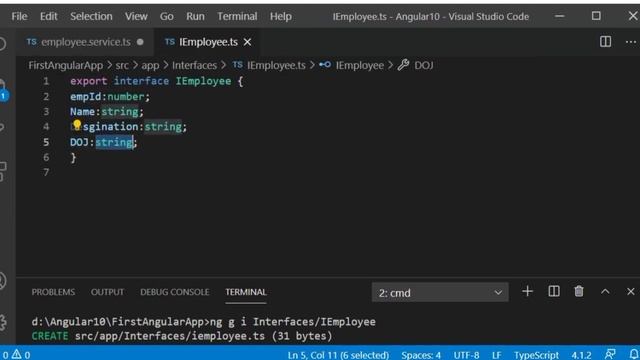Screen dimensions: 640x360
Task: Change end of line sequence LF
Action: pos(496,355)
